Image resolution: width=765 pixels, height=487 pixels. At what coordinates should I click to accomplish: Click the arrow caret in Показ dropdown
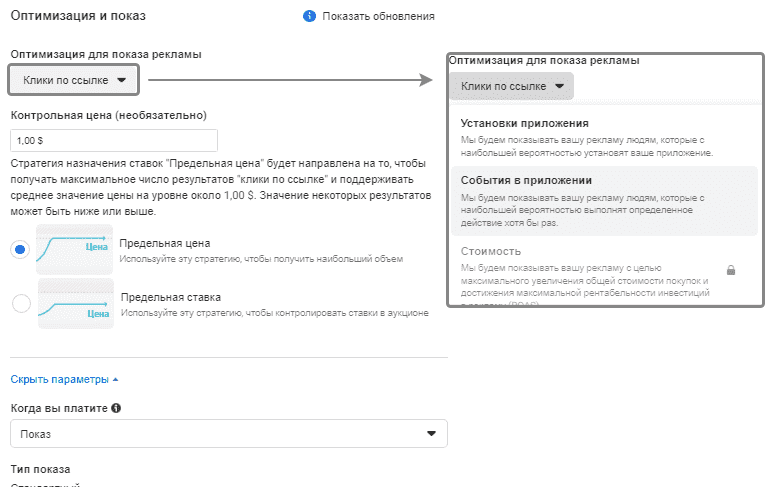(x=431, y=433)
